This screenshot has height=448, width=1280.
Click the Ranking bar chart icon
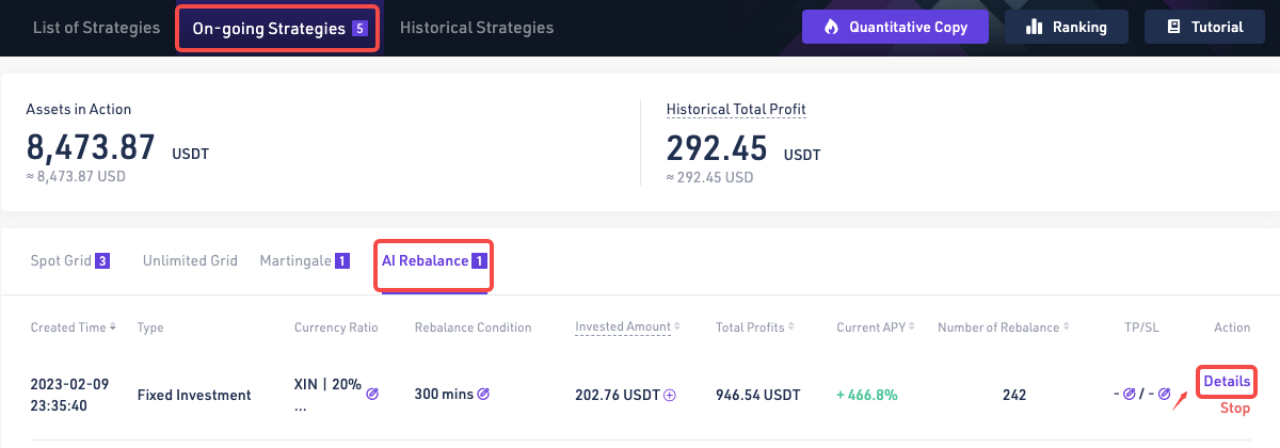pyautogui.click(x=1034, y=27)
